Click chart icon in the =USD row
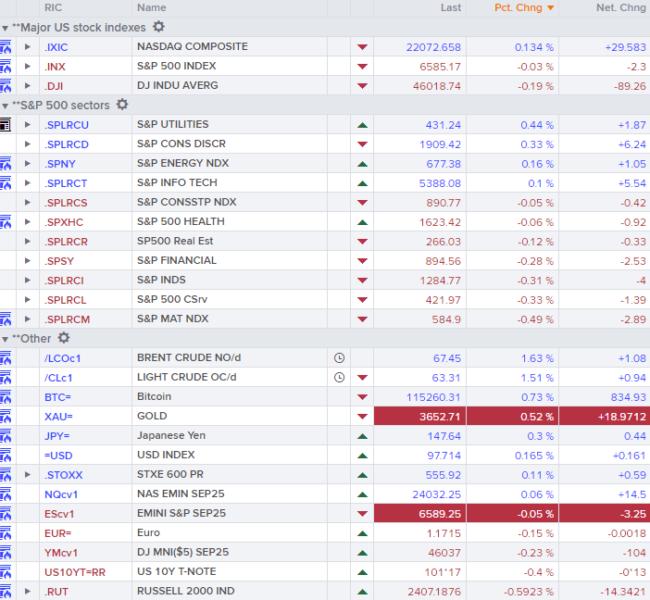Viewport: 650px width, 600px height. tap(5, 455)
